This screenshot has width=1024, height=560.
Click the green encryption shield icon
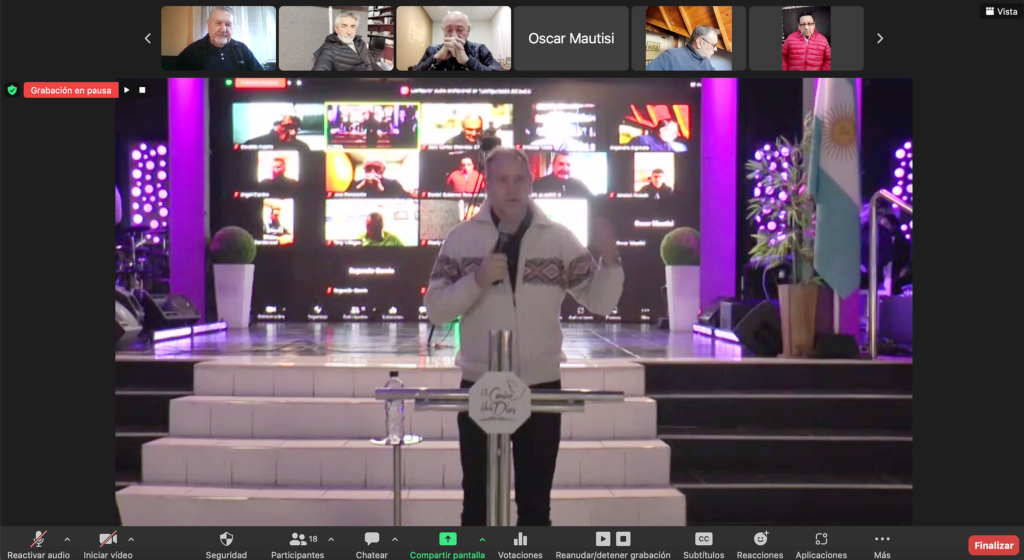point(12,90)
